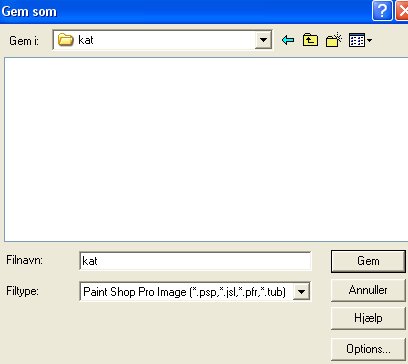
Task: Expand the Filtype dropdown arrow
Action: click(301, 292)
